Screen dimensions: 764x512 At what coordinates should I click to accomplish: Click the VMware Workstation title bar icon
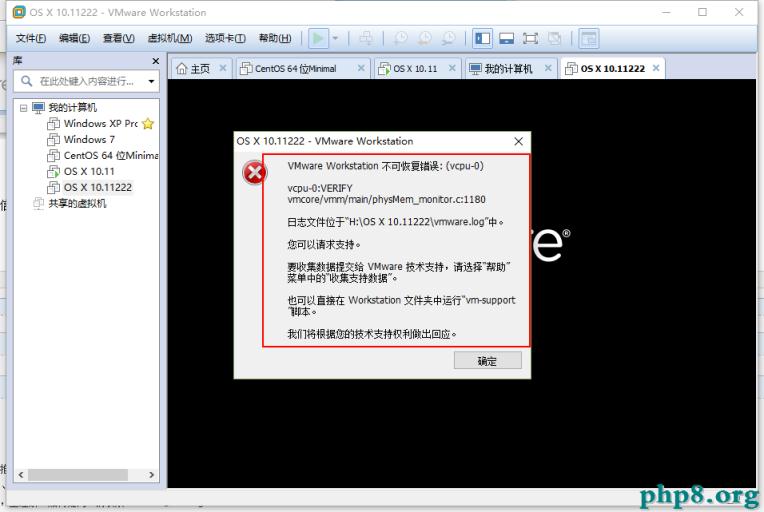19,12
